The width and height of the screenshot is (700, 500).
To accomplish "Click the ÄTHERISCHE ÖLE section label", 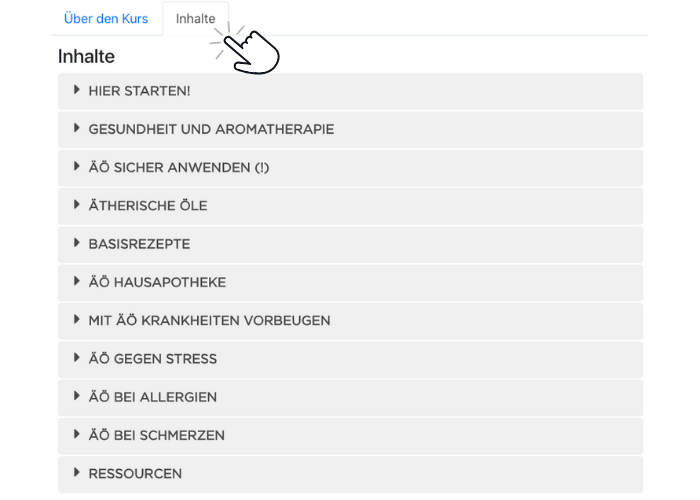I will tap(148, 206).
